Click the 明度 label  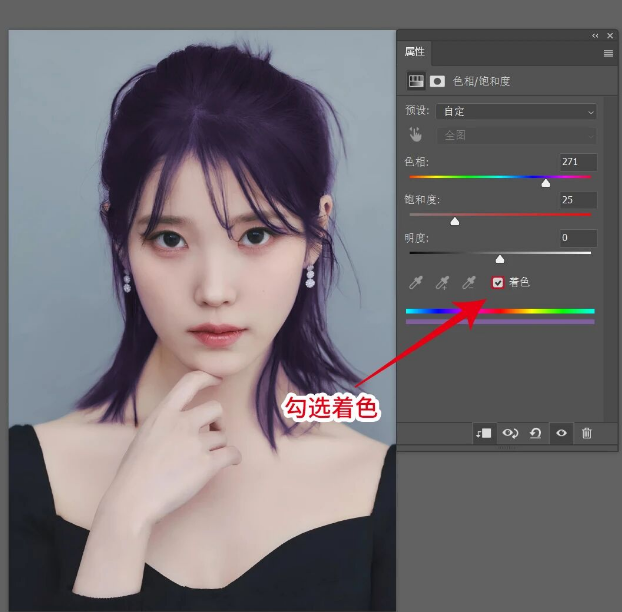point(417,238)
